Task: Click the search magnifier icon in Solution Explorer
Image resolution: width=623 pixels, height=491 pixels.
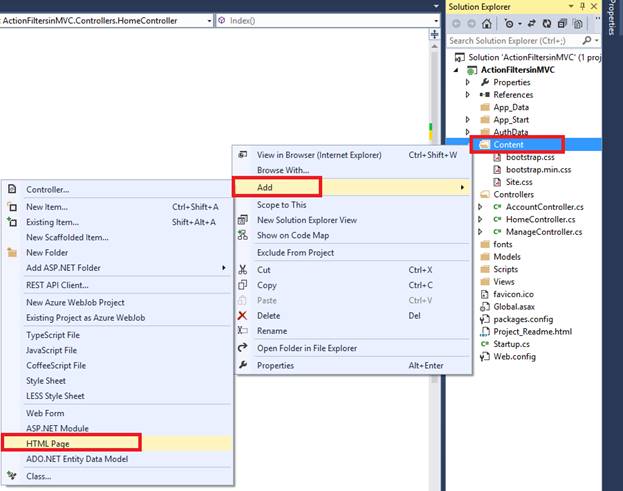Action: (587, 41)
